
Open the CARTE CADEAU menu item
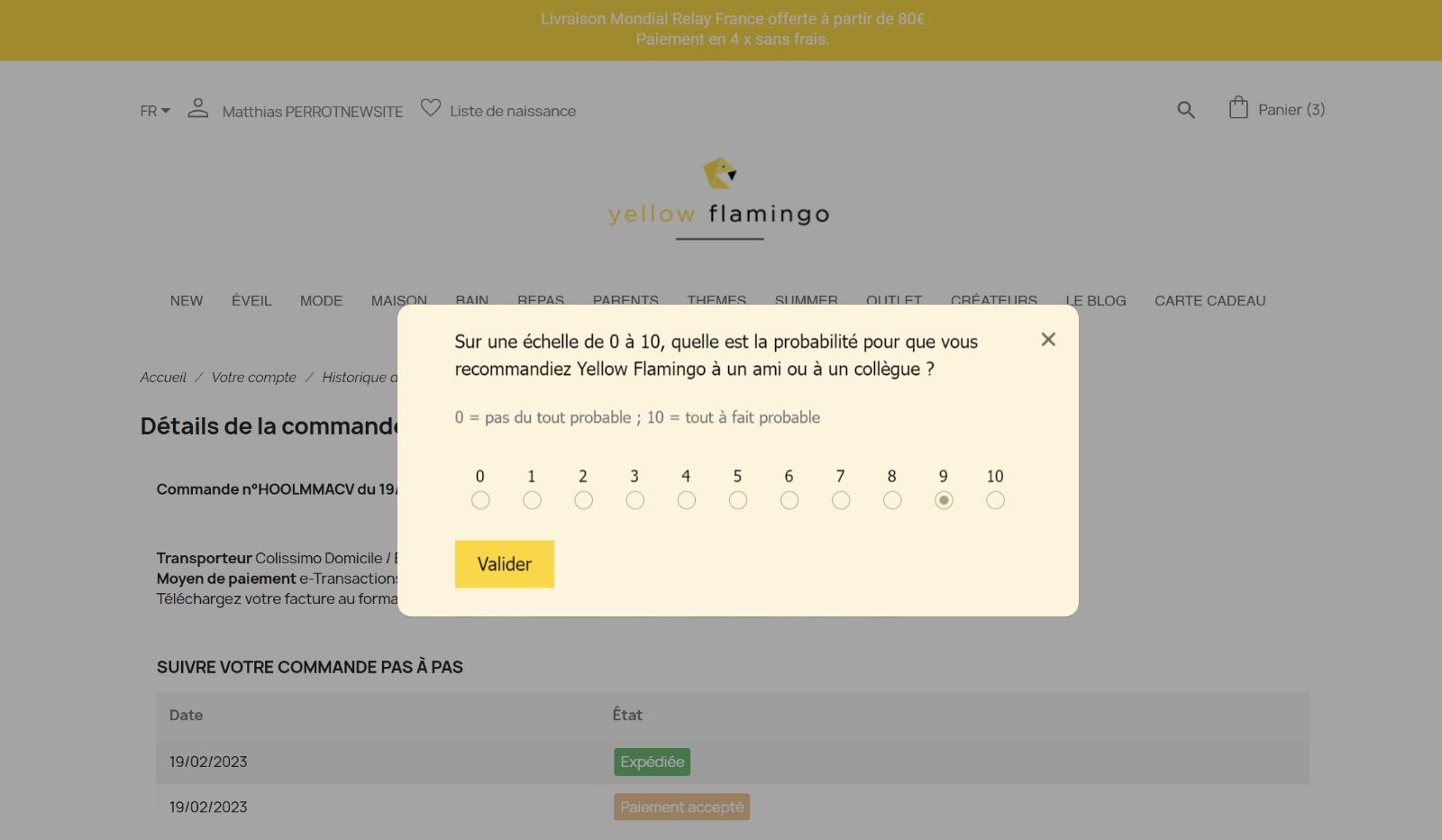(1210, 301)
